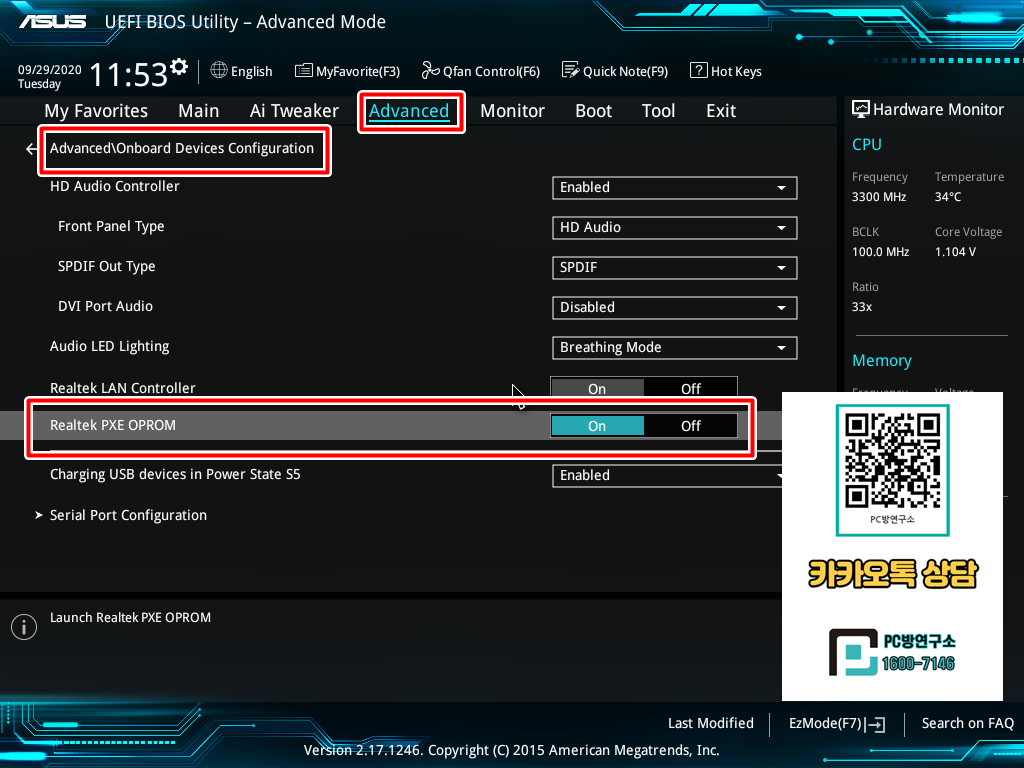Screen dimensions: 1024x768
Task: Switch to the Tool tab
Action: (x=658, y=111)
